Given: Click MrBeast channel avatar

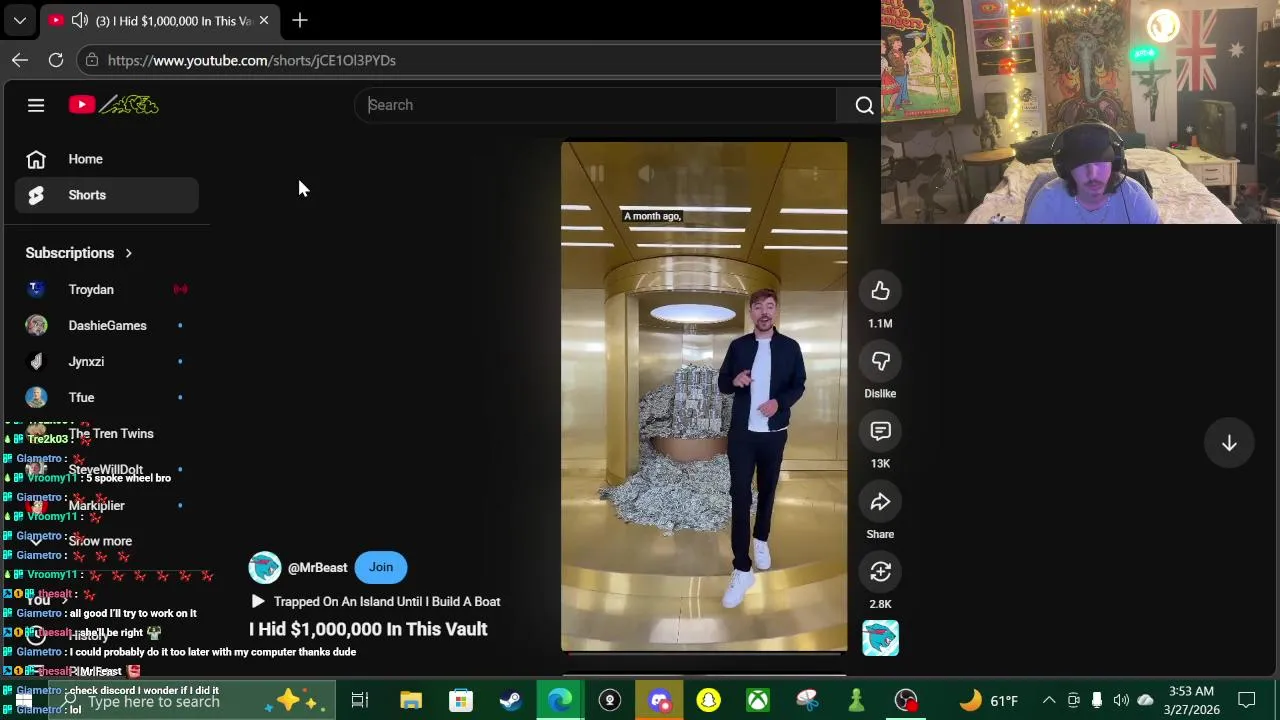Looking at the screenshot, I should pos(265,567).
